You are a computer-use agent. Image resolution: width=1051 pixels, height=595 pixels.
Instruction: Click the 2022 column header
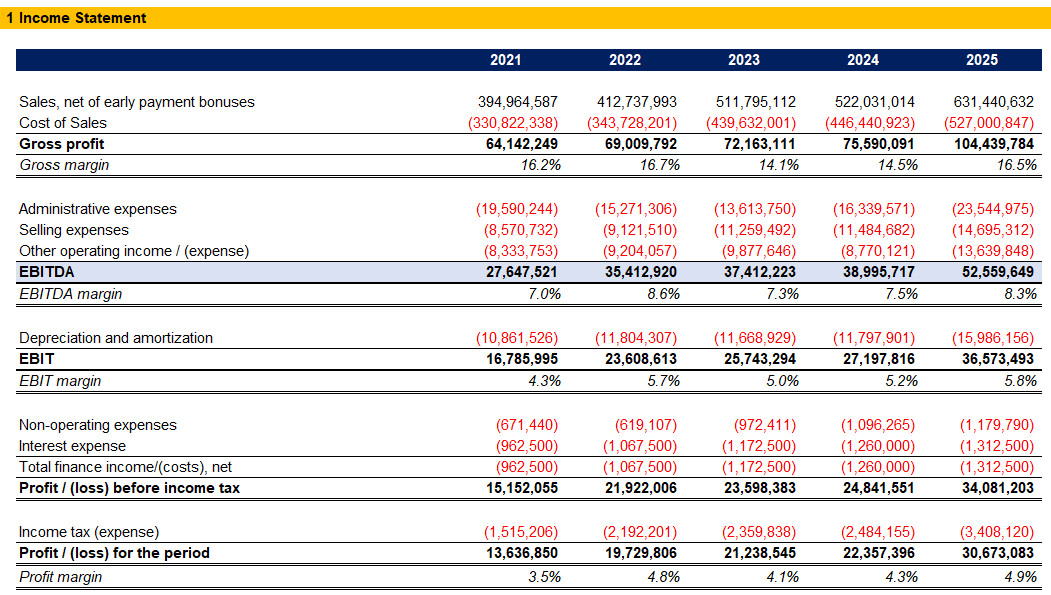pos(625,60)
